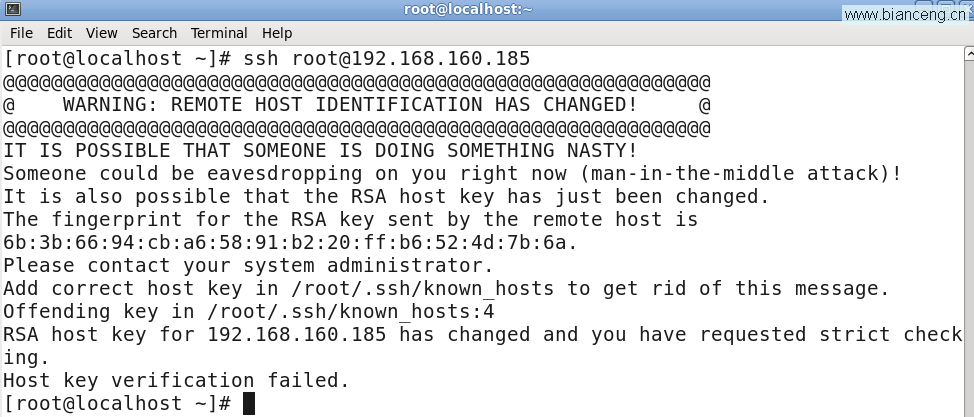Viewport: 974px width, 417px height.
Task: Click the scrollbar up arrow
Action: point(969,54)
